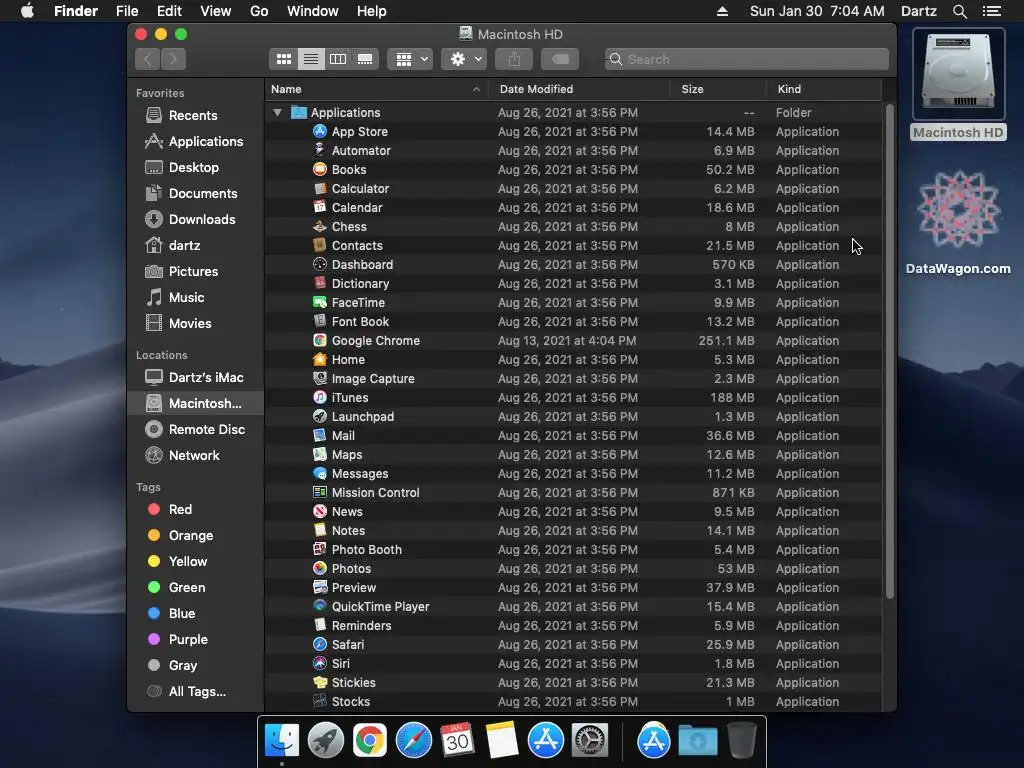
Task: Open the File menu
Action: 127,11
